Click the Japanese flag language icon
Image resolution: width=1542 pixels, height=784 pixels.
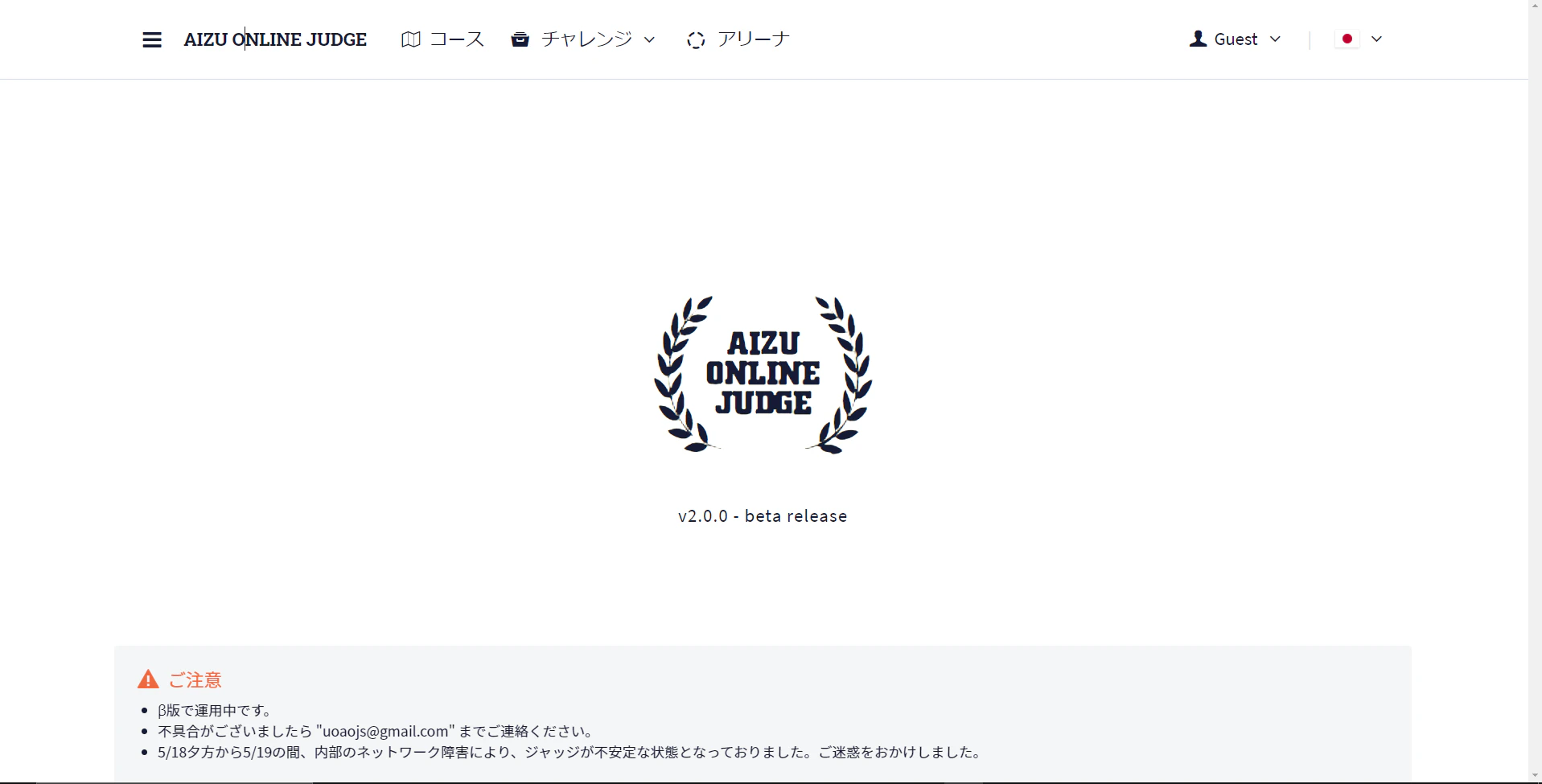tap(1347, 39)
